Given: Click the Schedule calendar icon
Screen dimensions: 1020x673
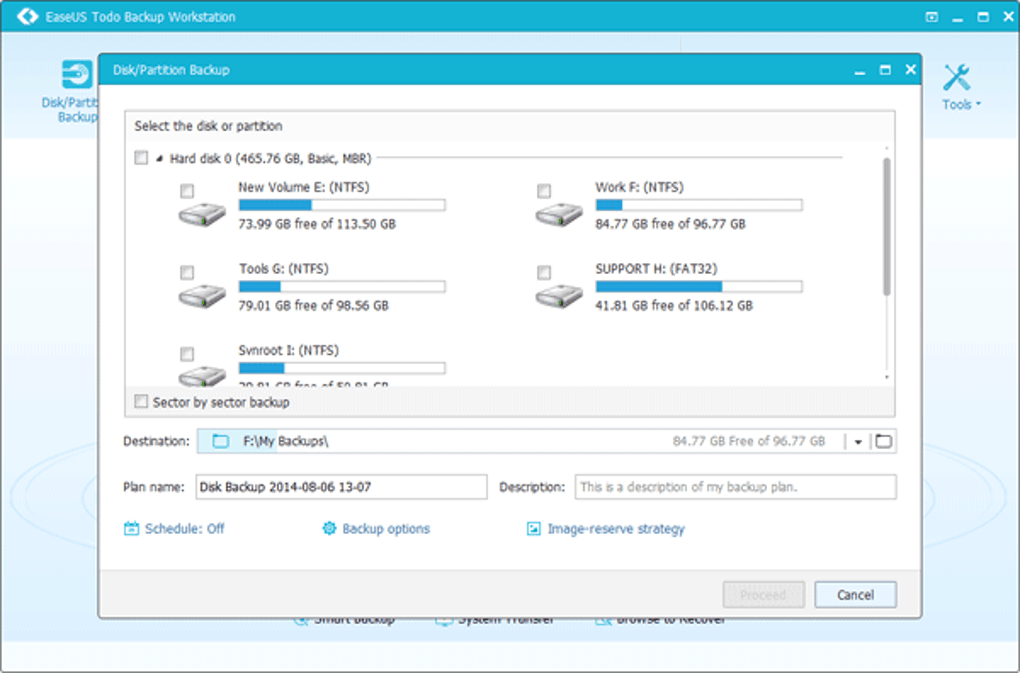Looking at the screenshot, I should 131,529.
